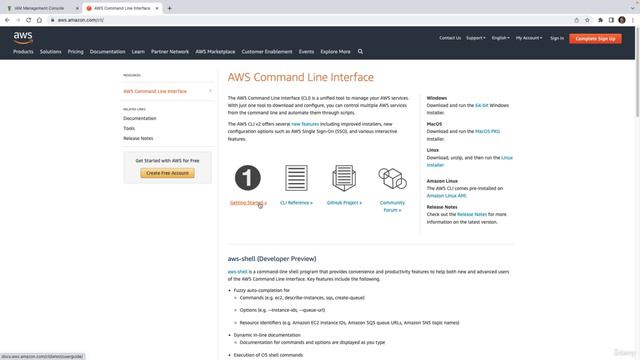Screen dimensions: 640x360
Task: Open the Explore More menu
Action: click(x=335, y=52)
